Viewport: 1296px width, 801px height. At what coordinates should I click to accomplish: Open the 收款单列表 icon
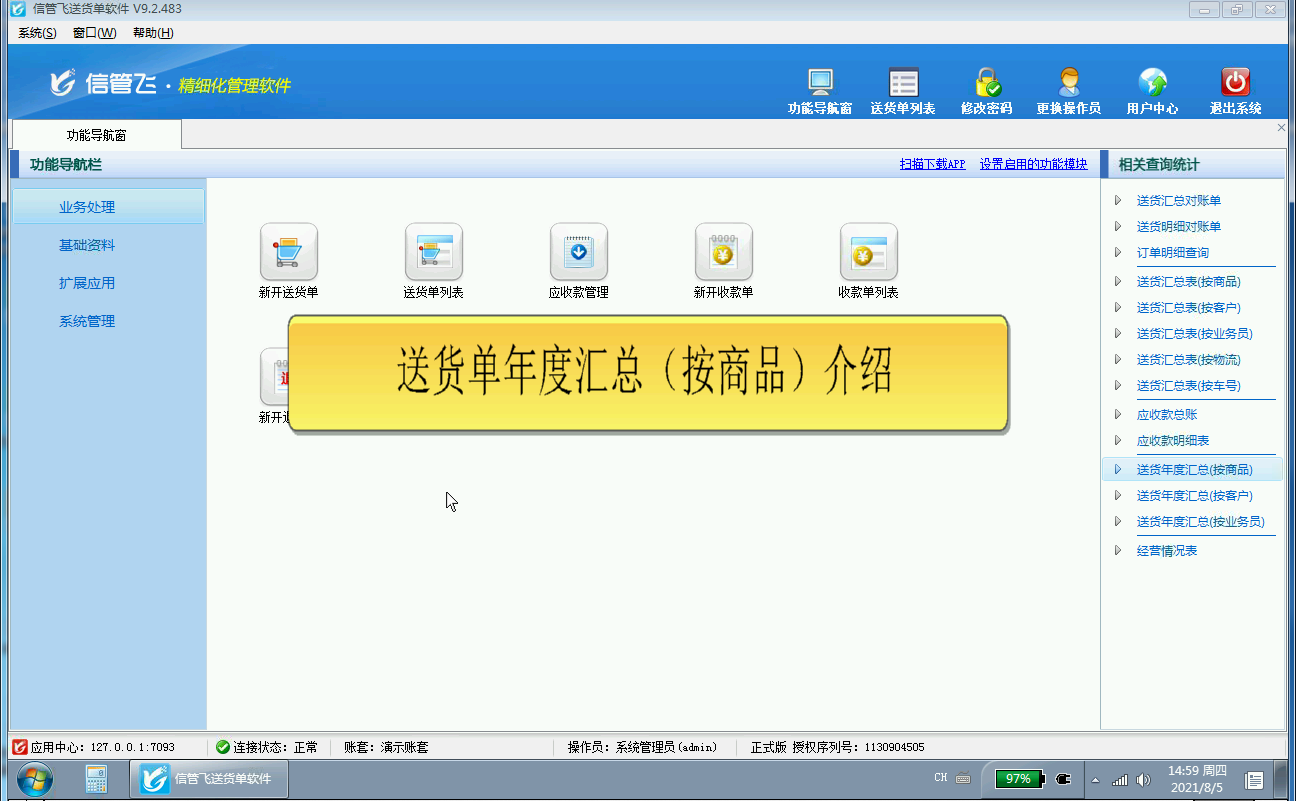tap(868, 252)
